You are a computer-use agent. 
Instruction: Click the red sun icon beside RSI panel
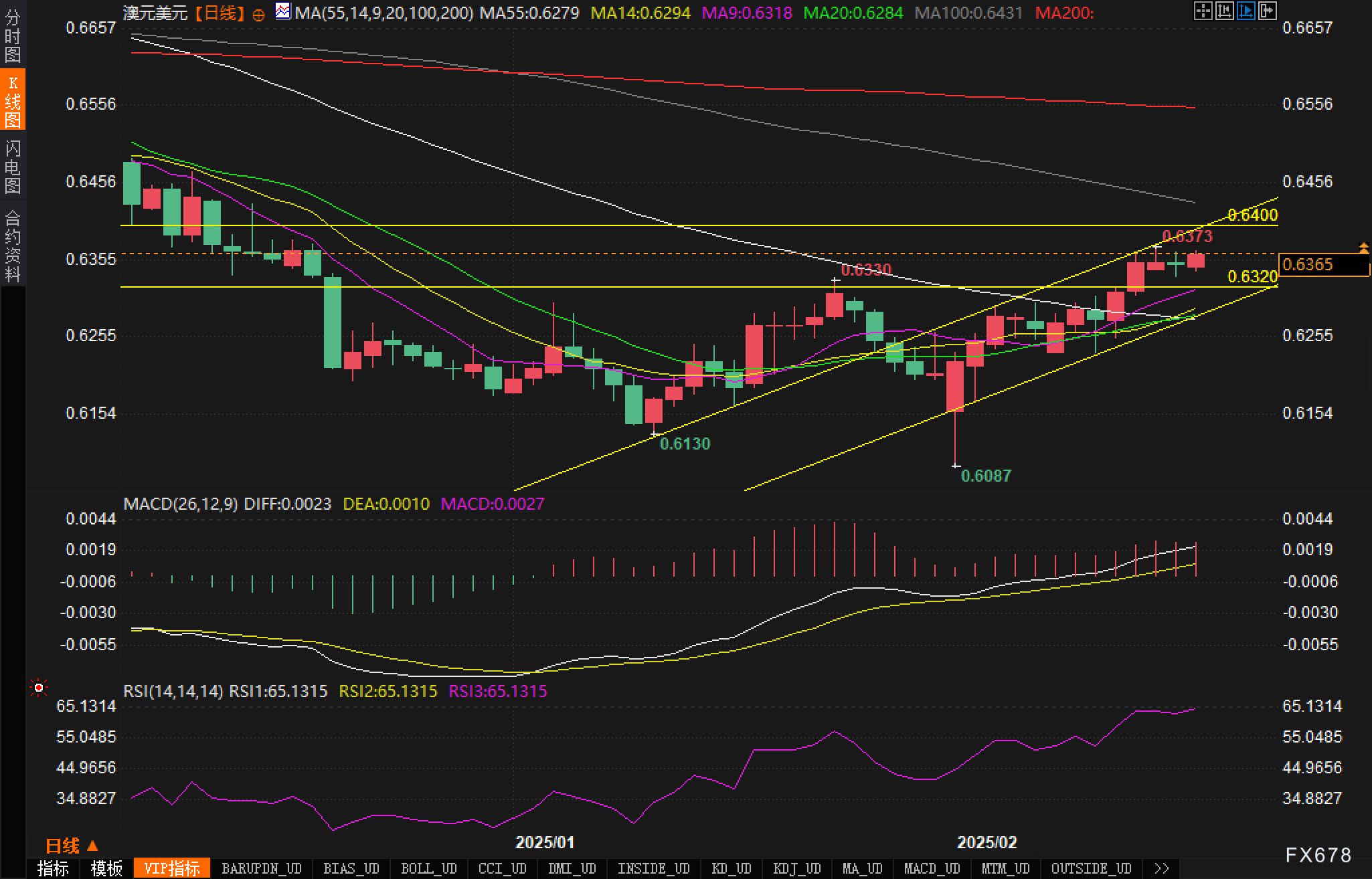[x=39, y=688]
